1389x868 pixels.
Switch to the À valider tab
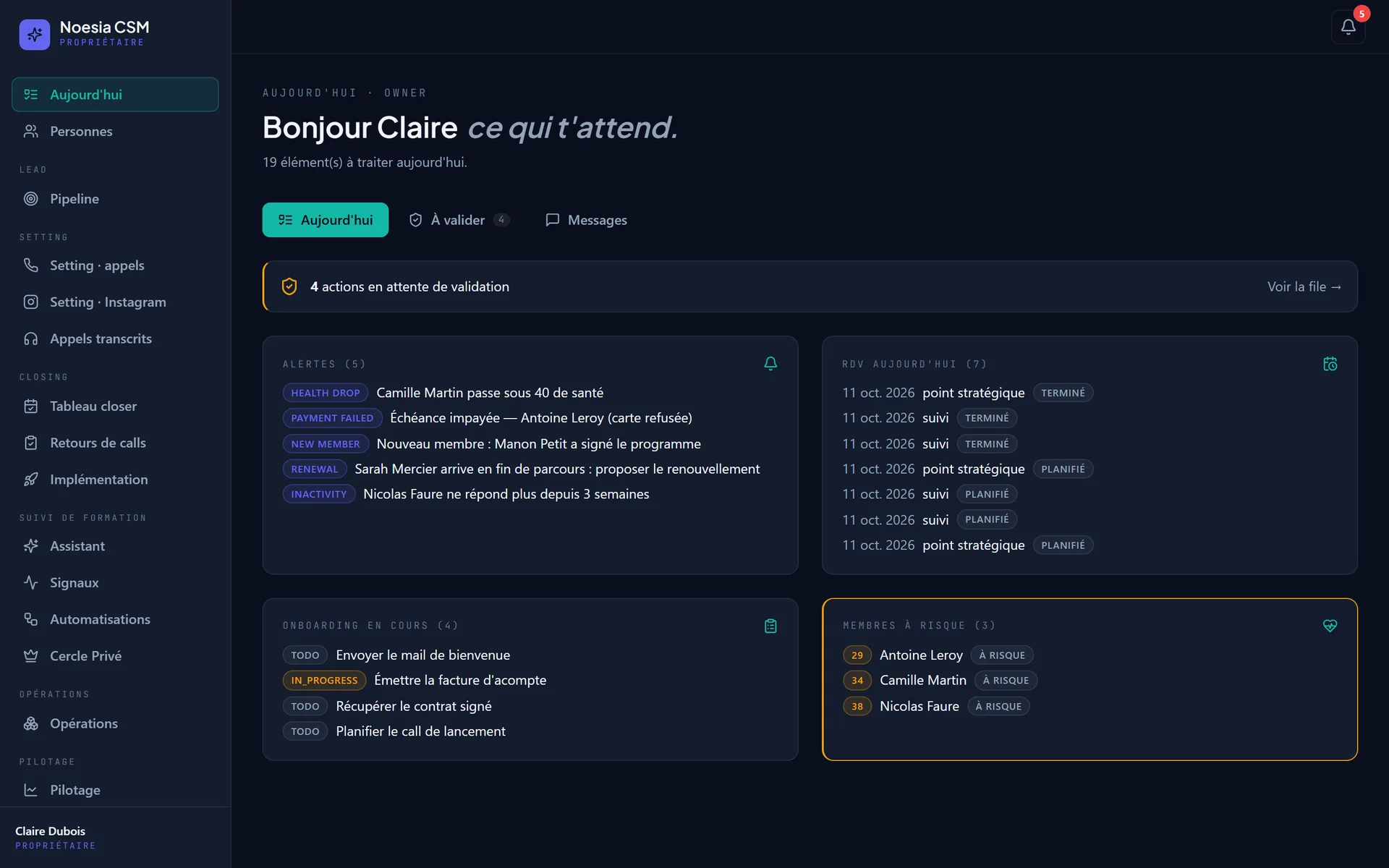pyautogui.click(x=459, y=220)
